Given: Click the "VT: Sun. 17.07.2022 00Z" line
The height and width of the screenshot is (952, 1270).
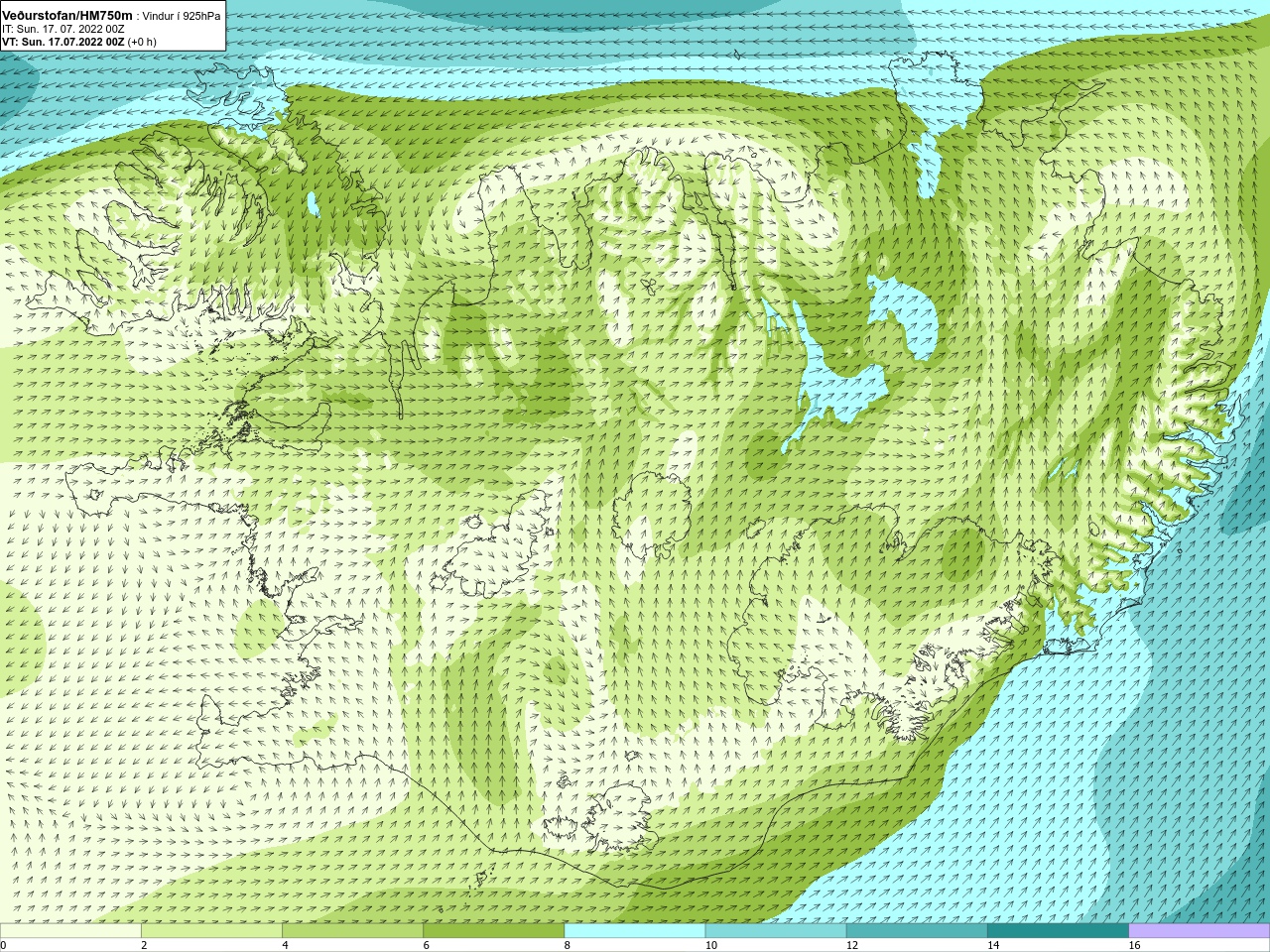Looking at the screenshot, I should tap(63, 42).
